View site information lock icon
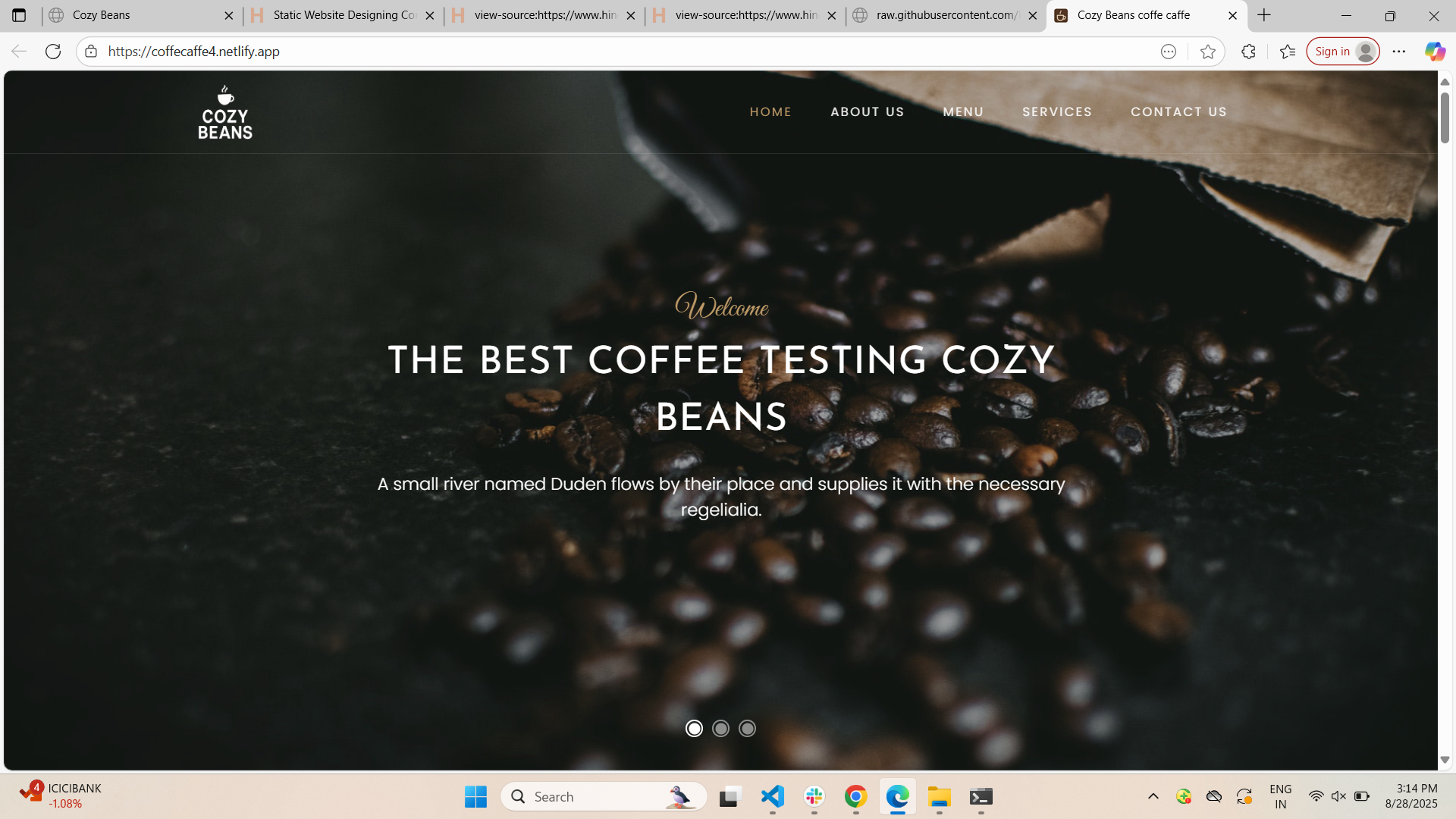1456x819 pixels. (91, 52)
